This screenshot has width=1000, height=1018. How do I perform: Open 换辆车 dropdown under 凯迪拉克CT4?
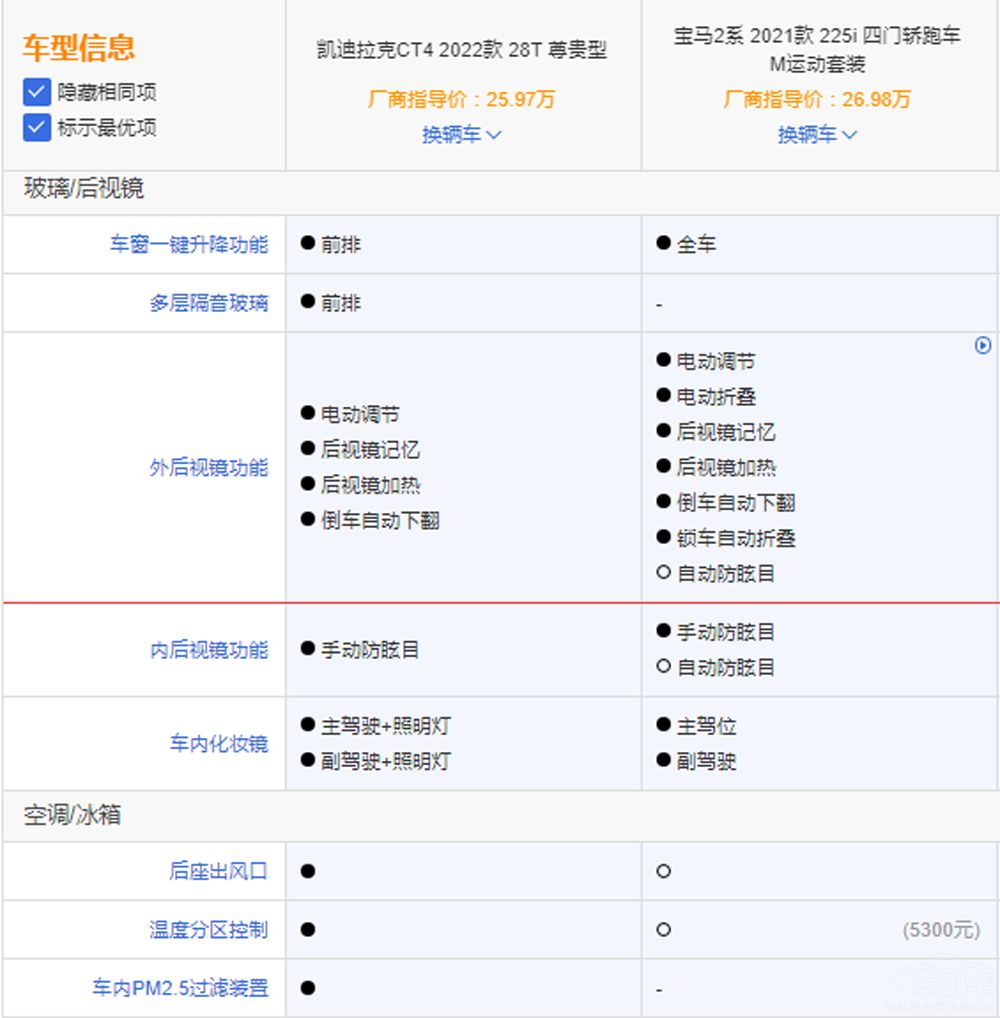click(461, 135)
